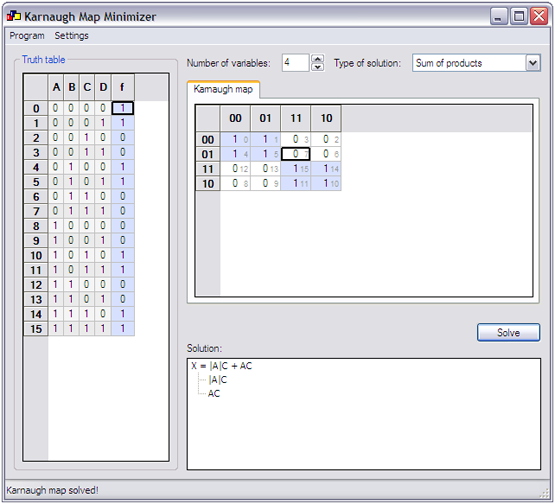Click the Karnaugh Map Minimizer title icon
This screenshot has width=555, height=504.
(14, 16)
